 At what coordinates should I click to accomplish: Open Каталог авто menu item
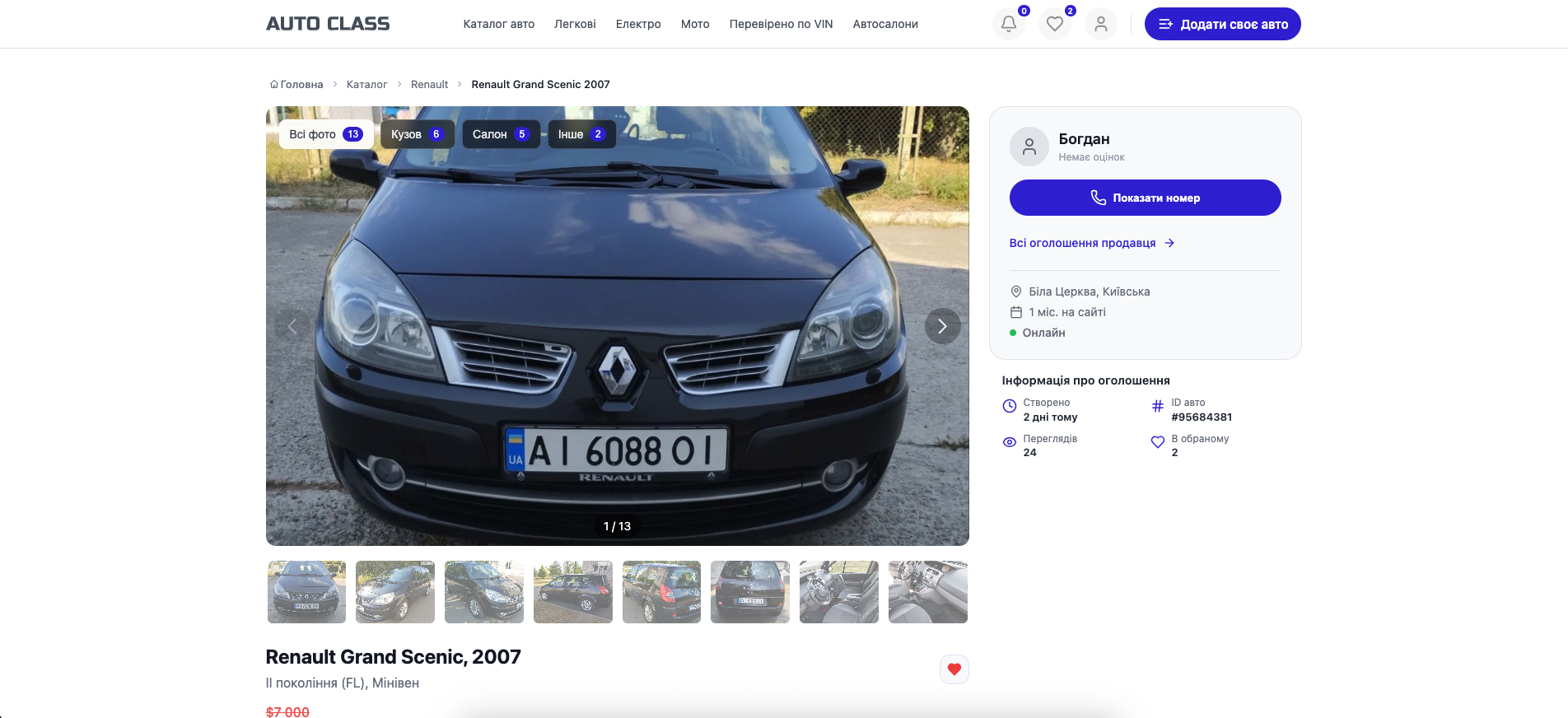coord(498,24)
